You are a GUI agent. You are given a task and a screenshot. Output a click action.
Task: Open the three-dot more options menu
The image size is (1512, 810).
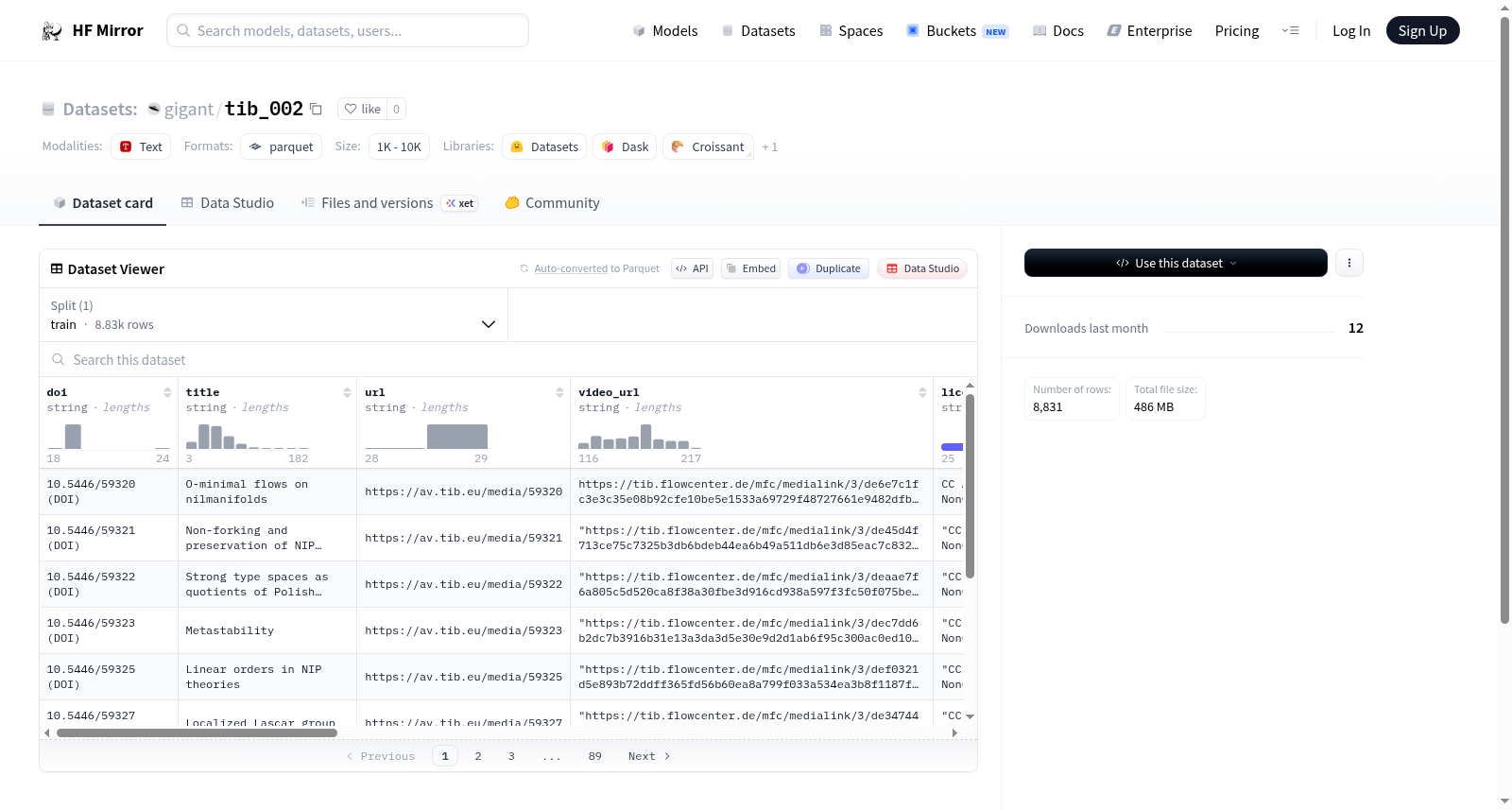click(1349, 263)
